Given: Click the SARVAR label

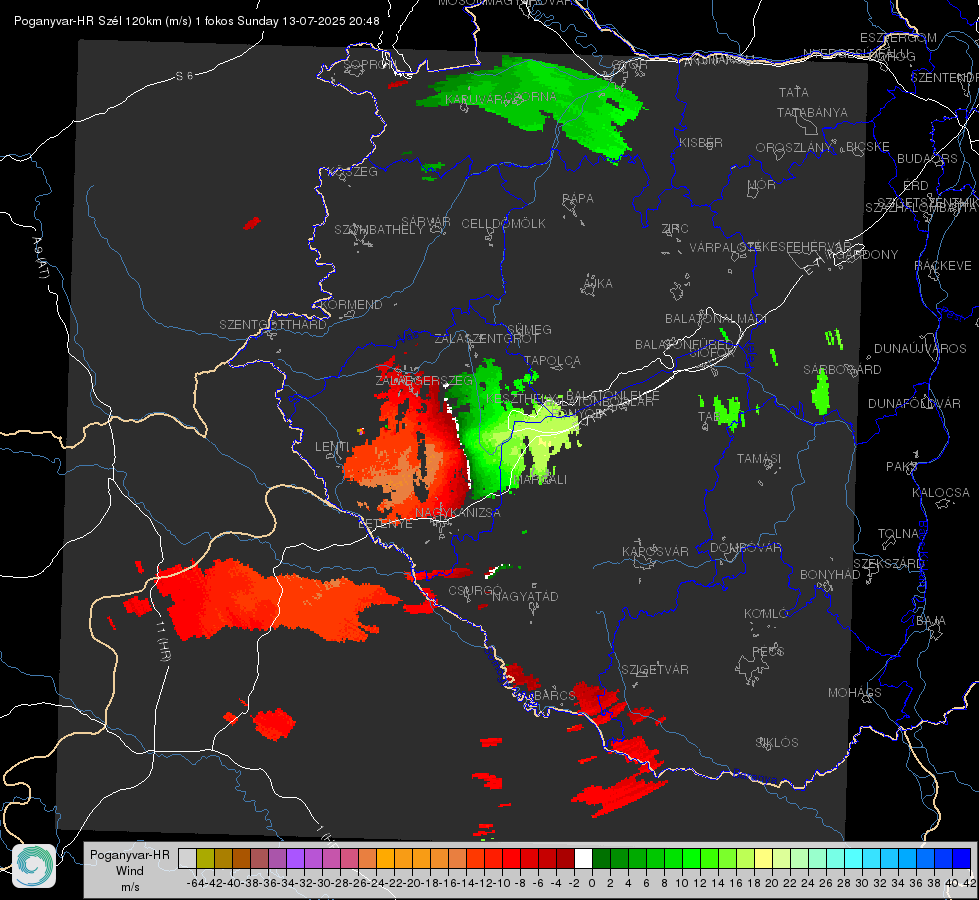Looking at the screenshot, I should (426, 222).
